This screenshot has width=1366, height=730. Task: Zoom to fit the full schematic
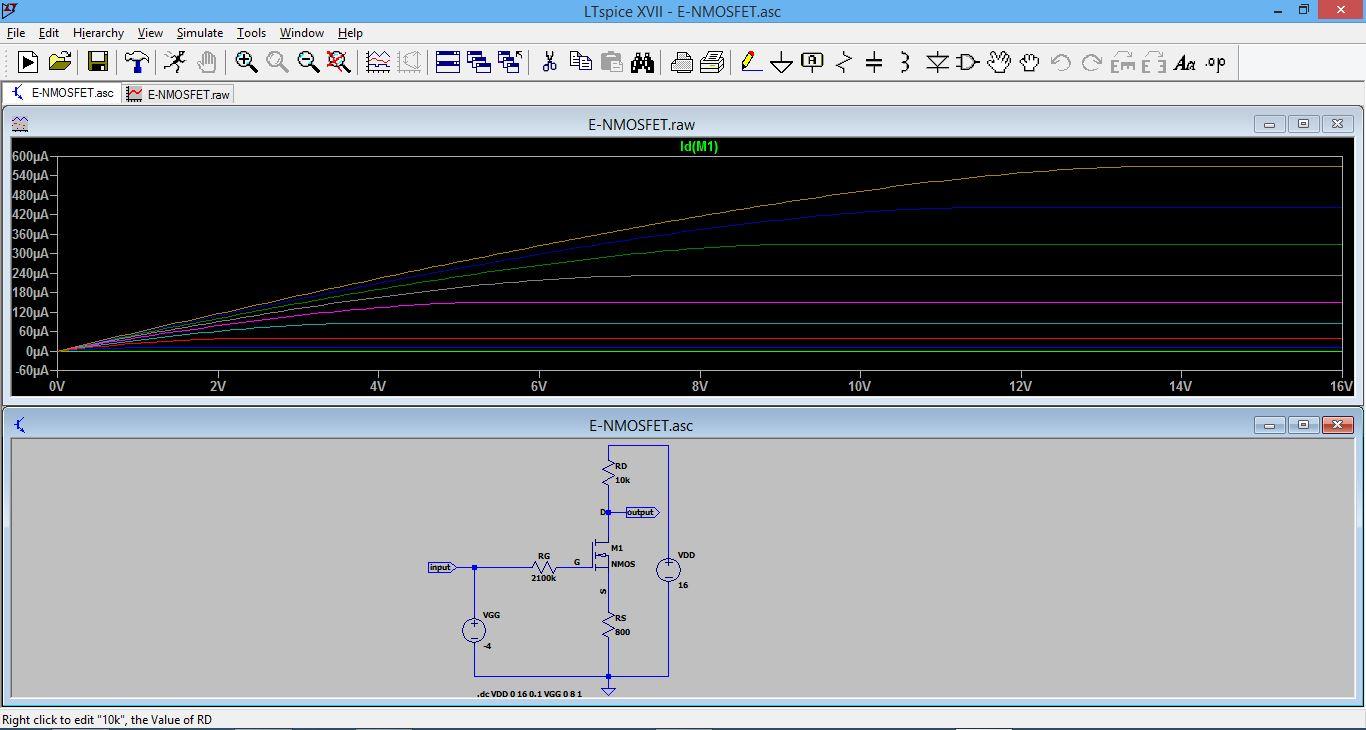click(x=339, y=62)
